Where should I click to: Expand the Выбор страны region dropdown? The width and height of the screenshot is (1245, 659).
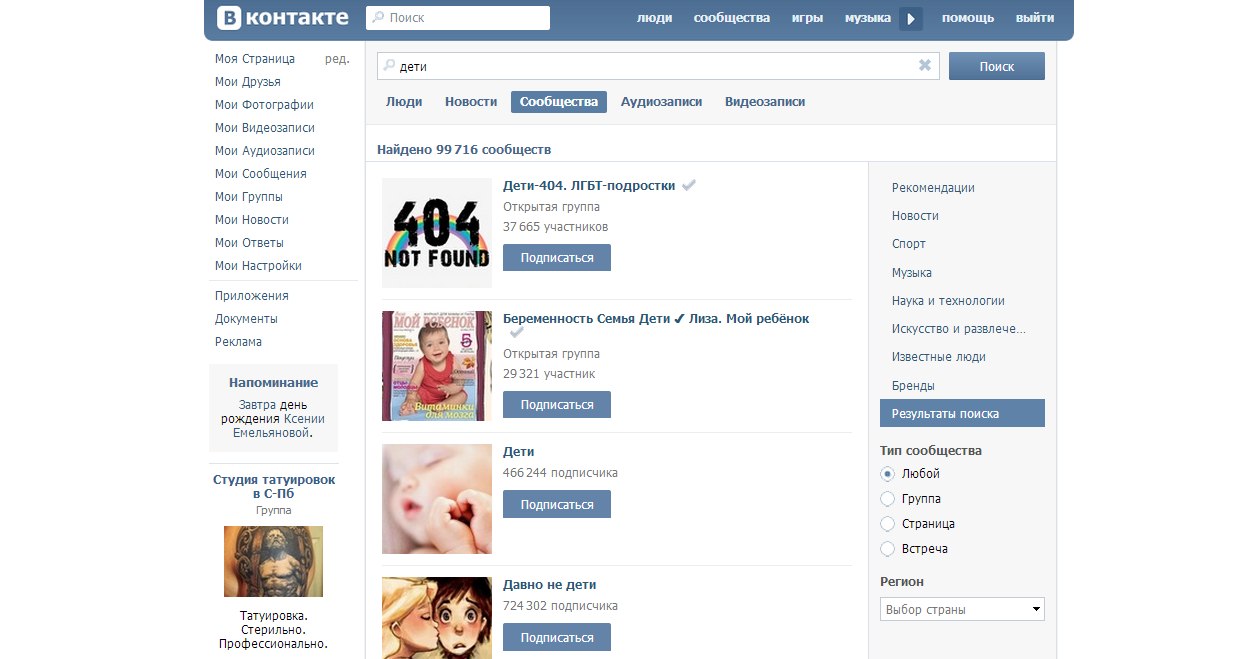962,609
